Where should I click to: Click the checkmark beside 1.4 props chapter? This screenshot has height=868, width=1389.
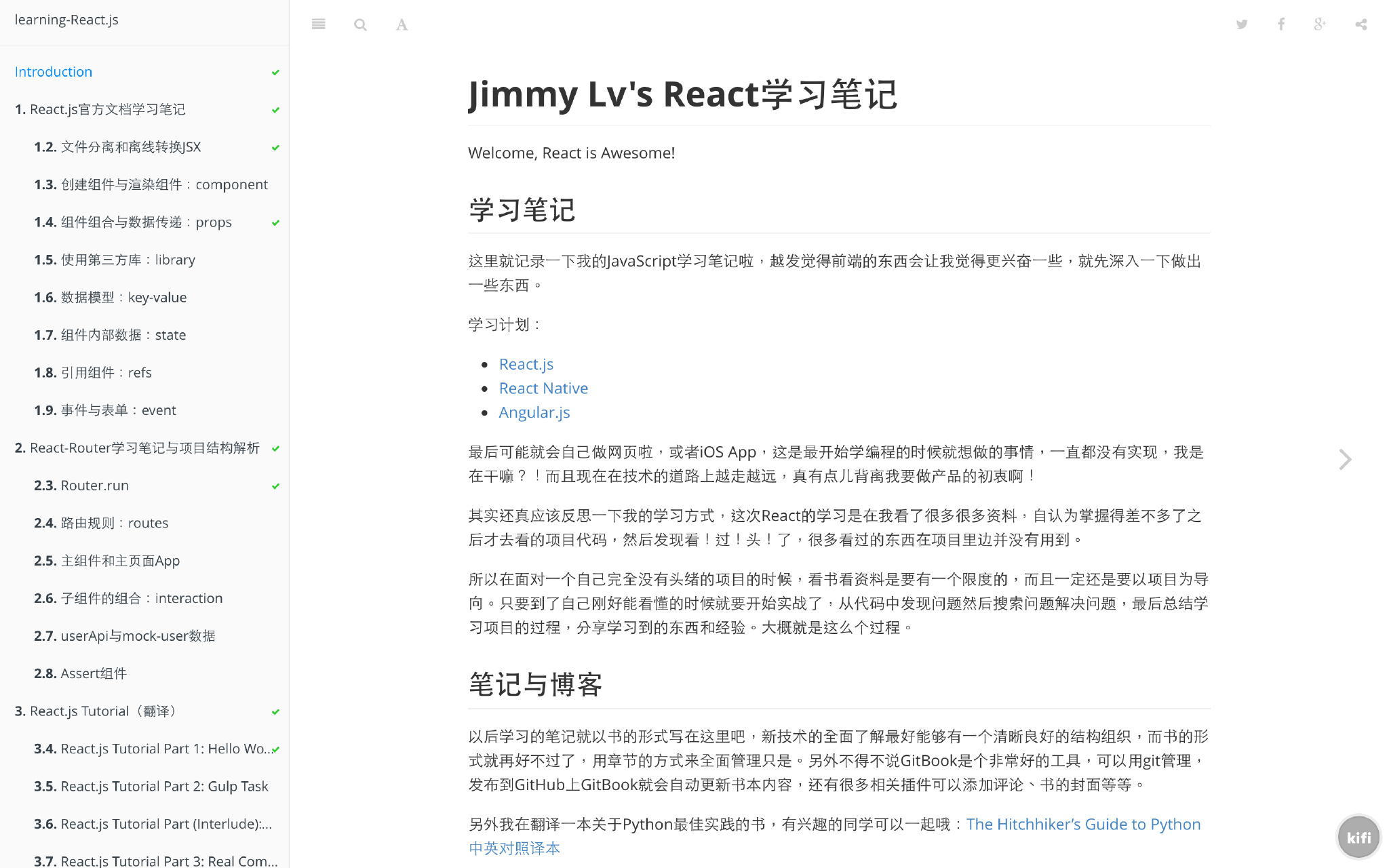point(275,223)
